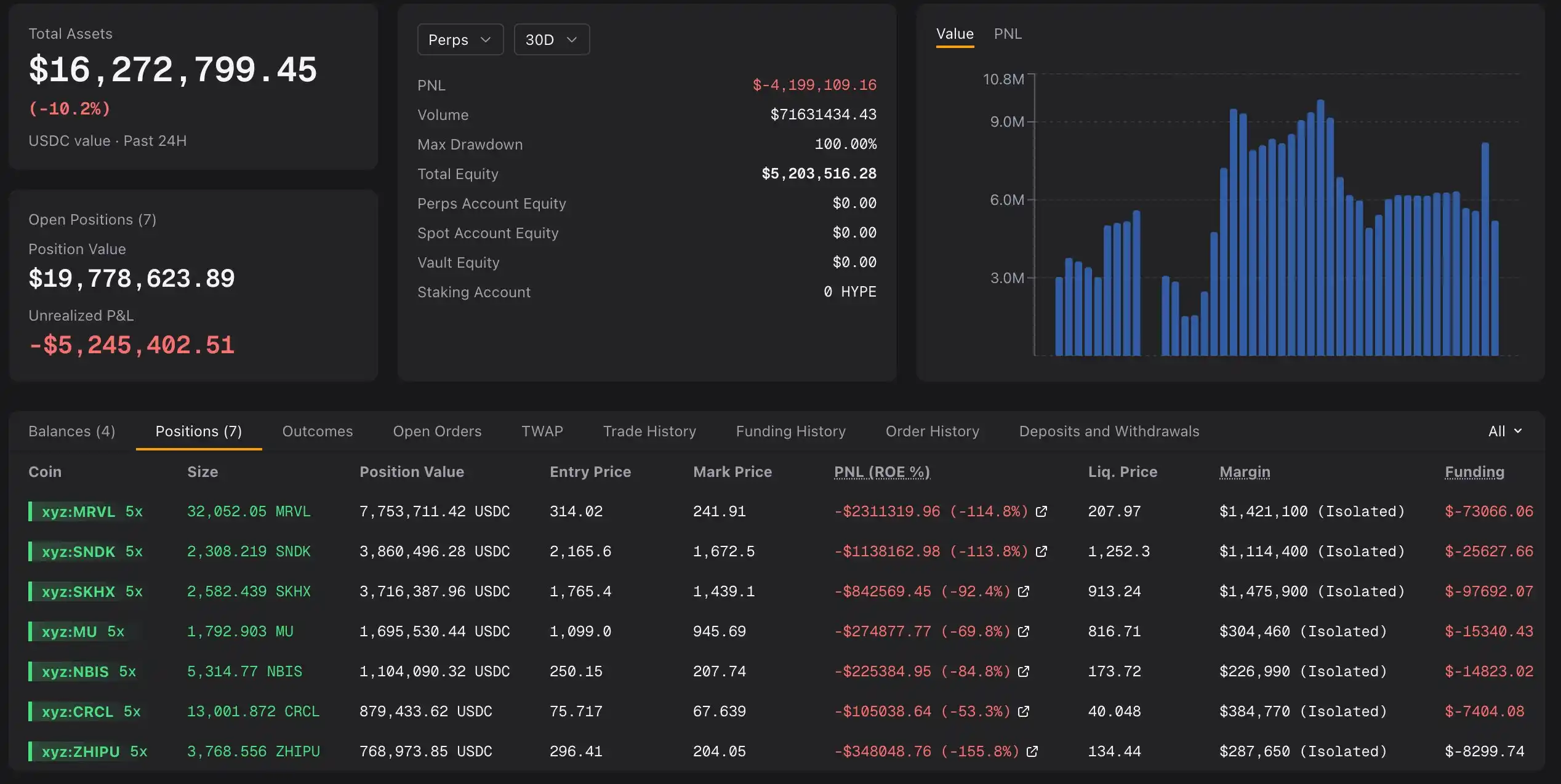Open the 30D time range dropdown
This screenshot has width=1561, height=784.
pyautogui.click(x=552, y=39)
